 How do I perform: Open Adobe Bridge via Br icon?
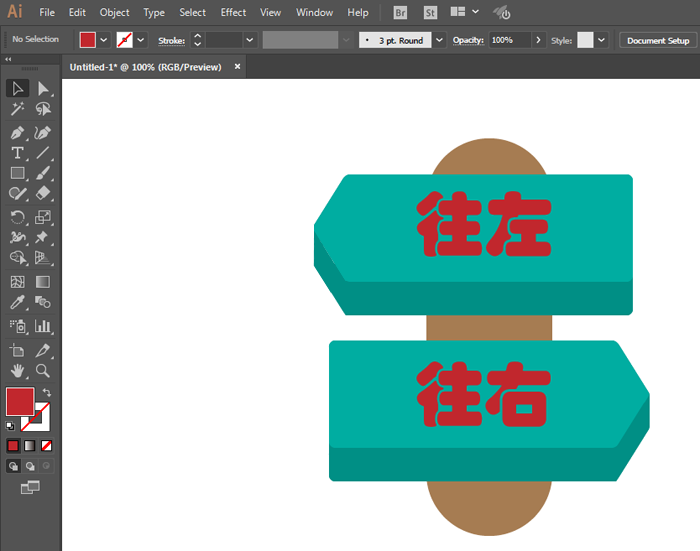400,13
